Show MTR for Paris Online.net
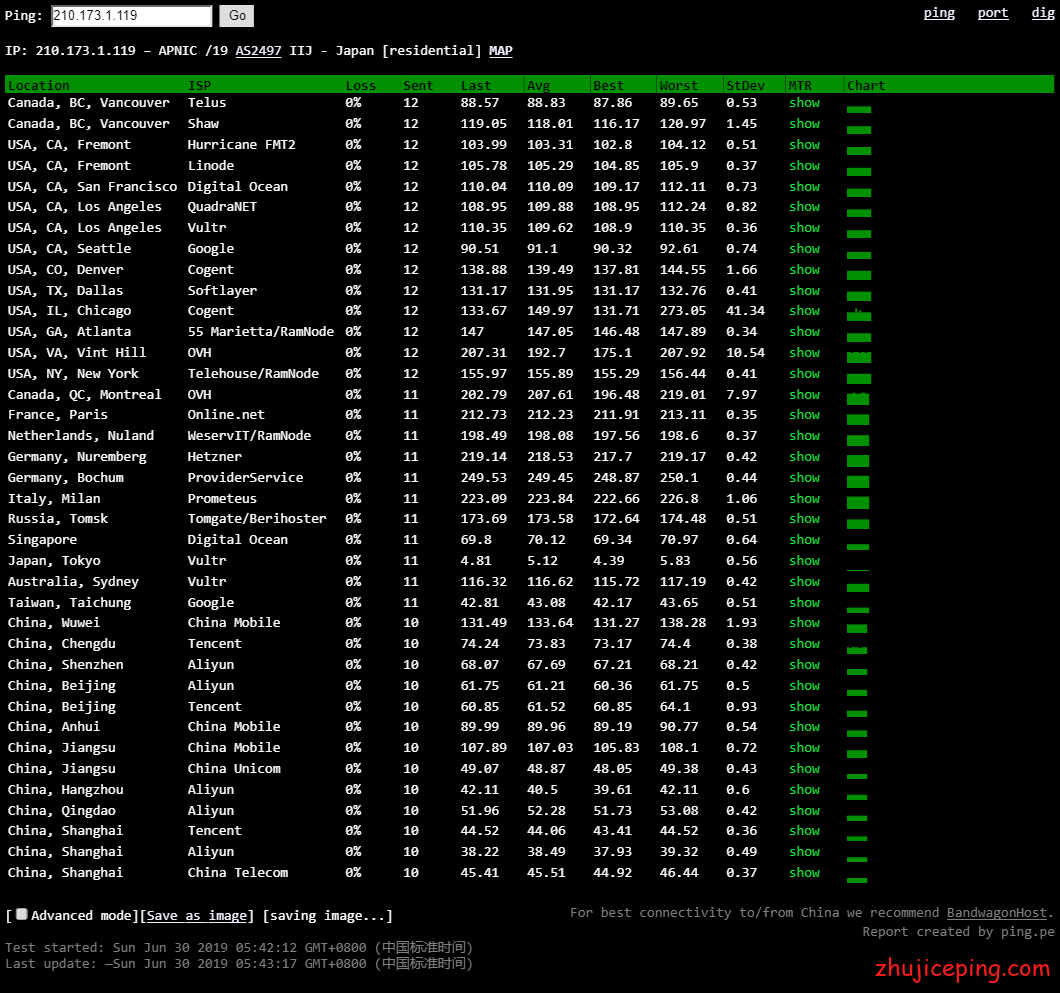This screenshot has height=993, width=1060. [x=804, y=415]
